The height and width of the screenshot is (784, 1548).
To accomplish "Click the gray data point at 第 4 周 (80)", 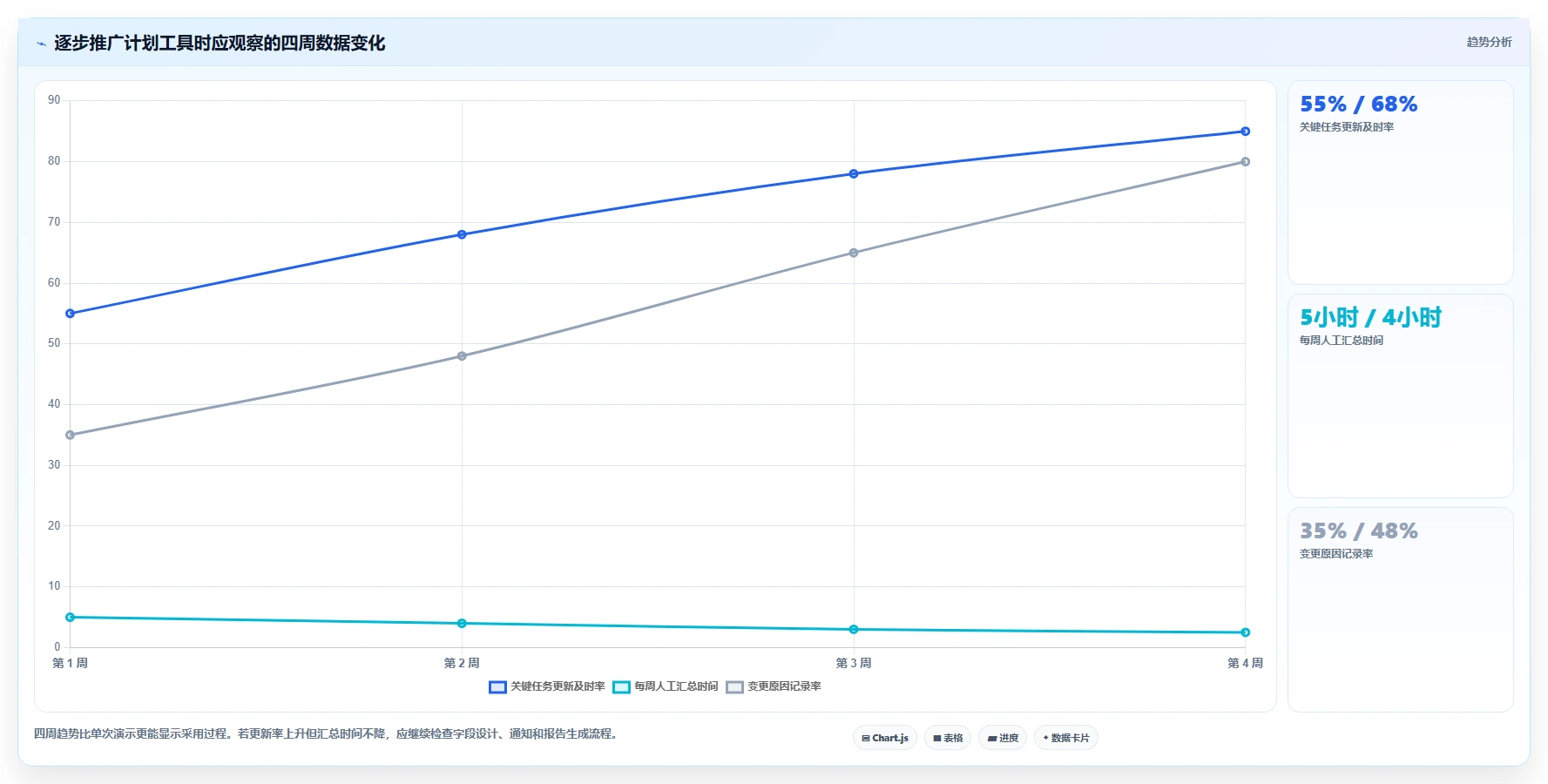I will [1246, 162].
